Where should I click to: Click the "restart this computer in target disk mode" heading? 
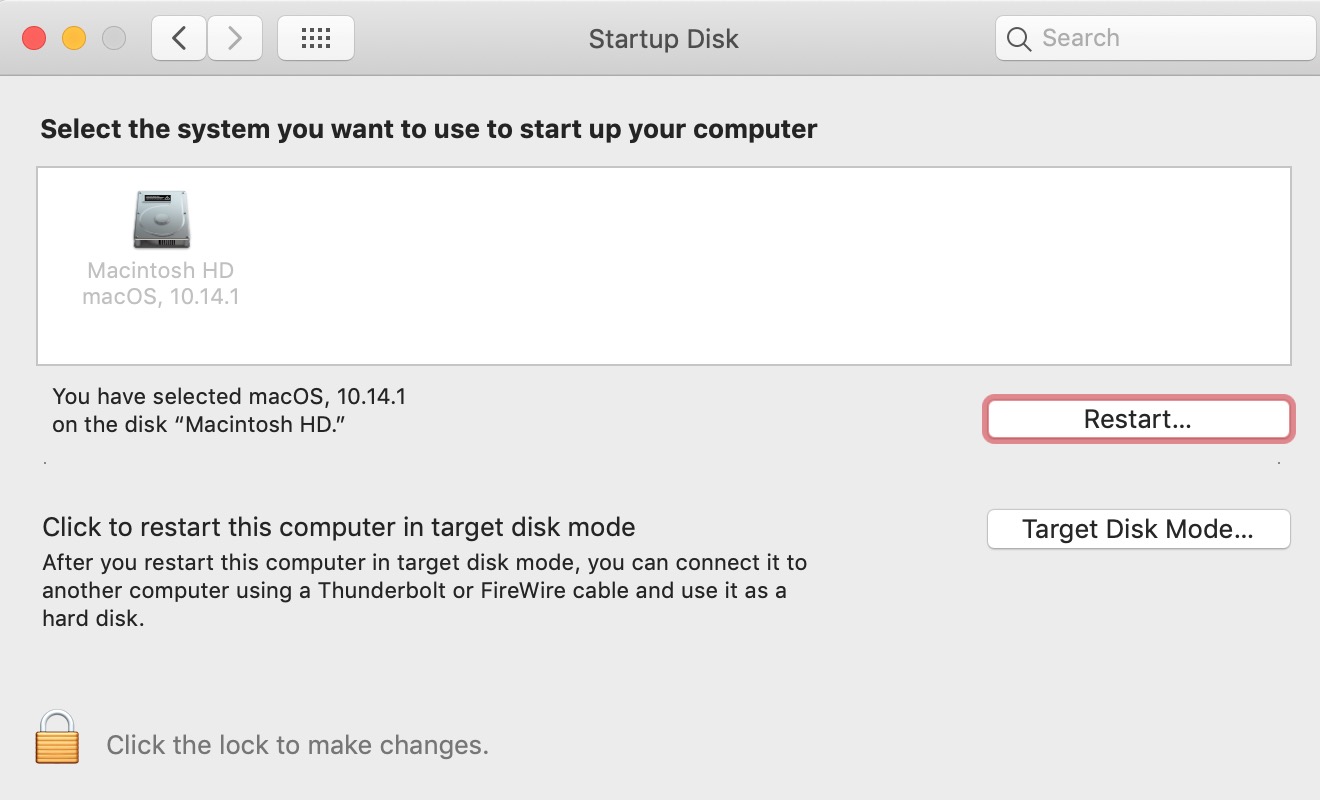click(339, 527)
